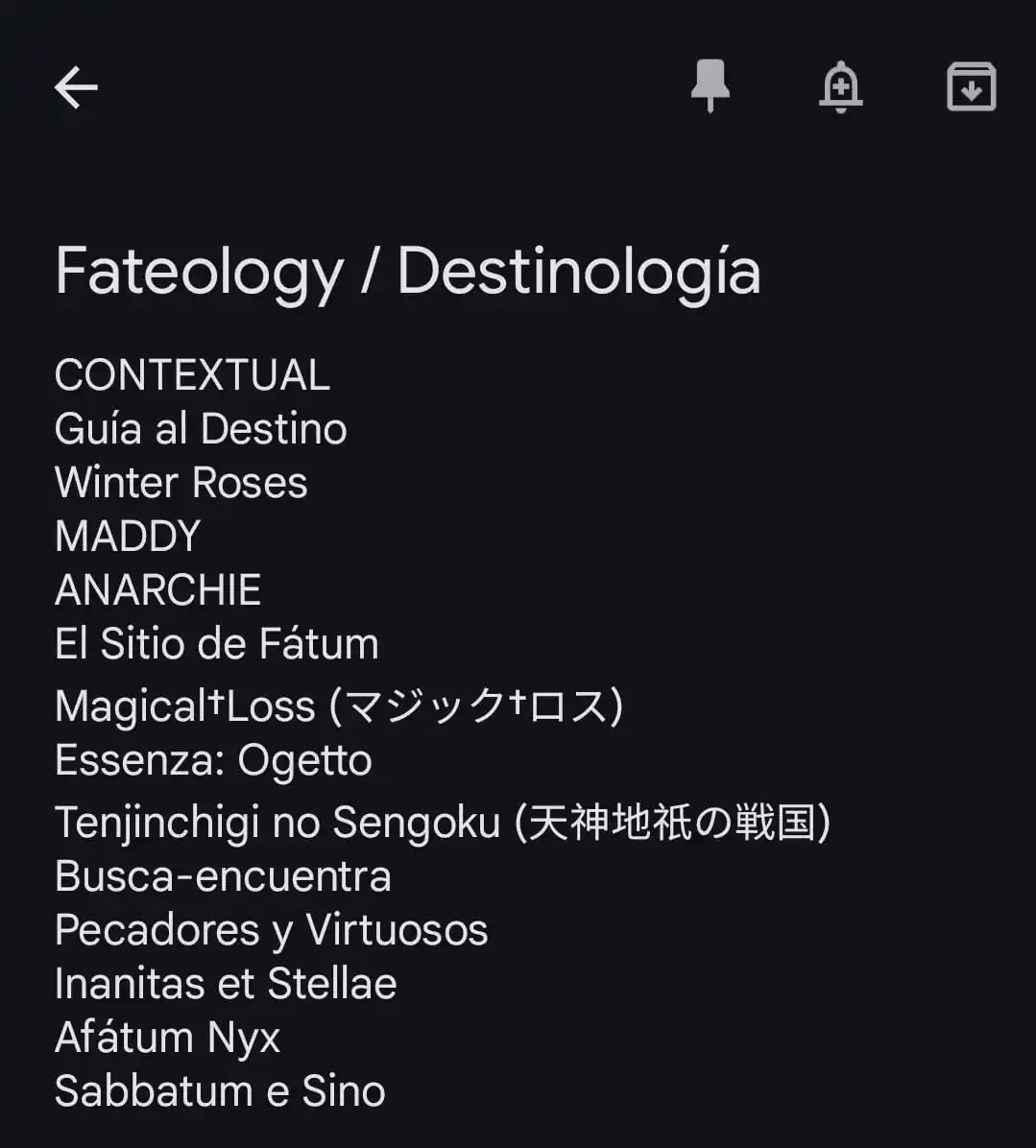The width and height of the screenshot is (1036, 1148).
Task: Tap the Magical†Loss line
Action: (339, 706)
